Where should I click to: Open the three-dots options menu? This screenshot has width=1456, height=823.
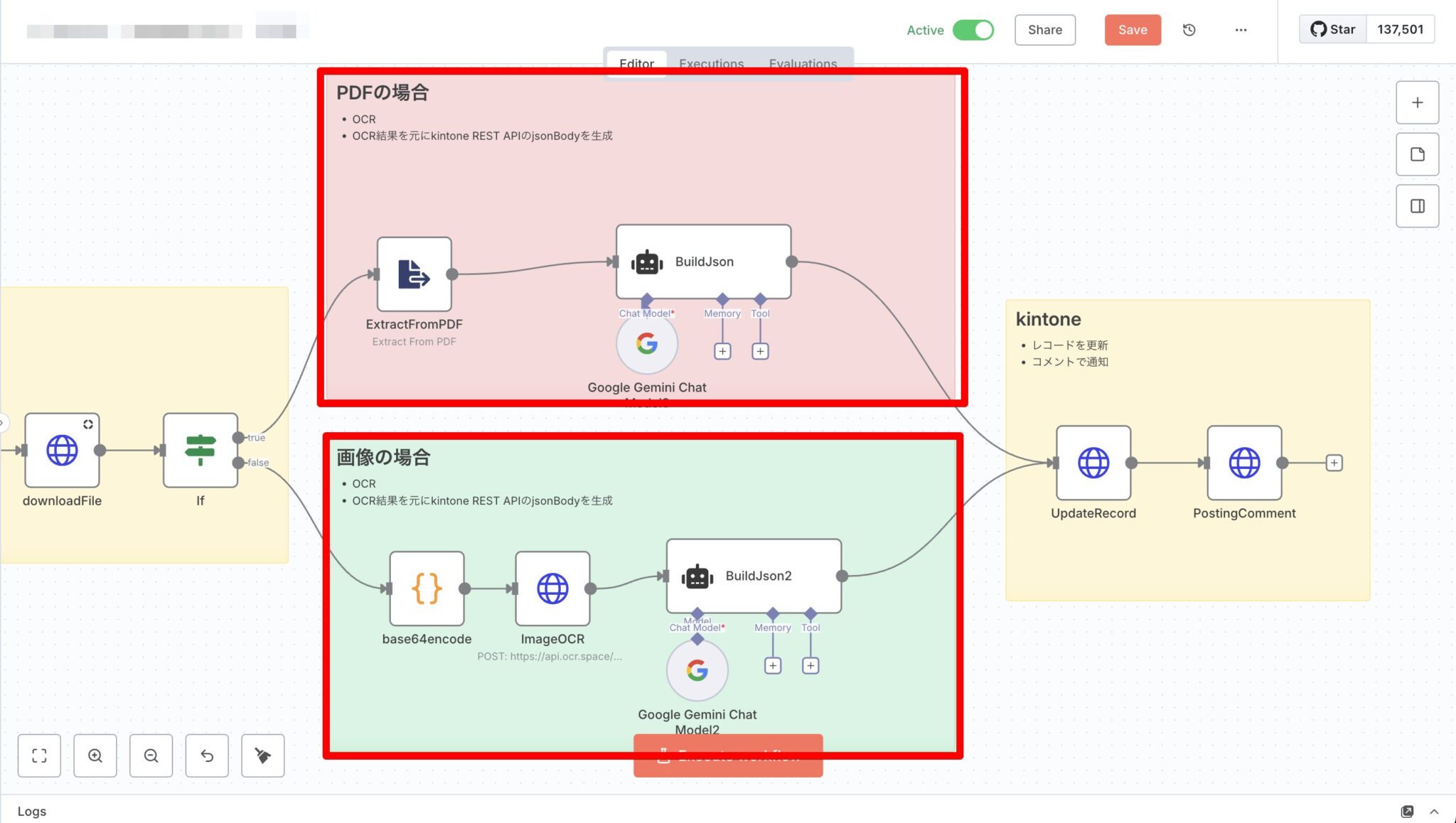(1241, 30)
